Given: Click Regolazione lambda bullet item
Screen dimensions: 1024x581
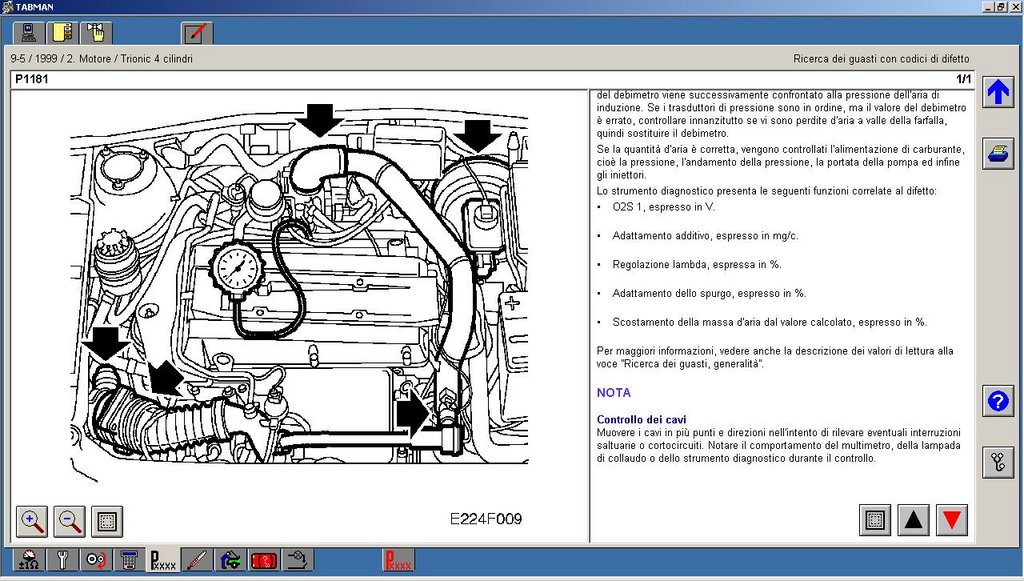Looking at the screenshot, I should 697,264.
